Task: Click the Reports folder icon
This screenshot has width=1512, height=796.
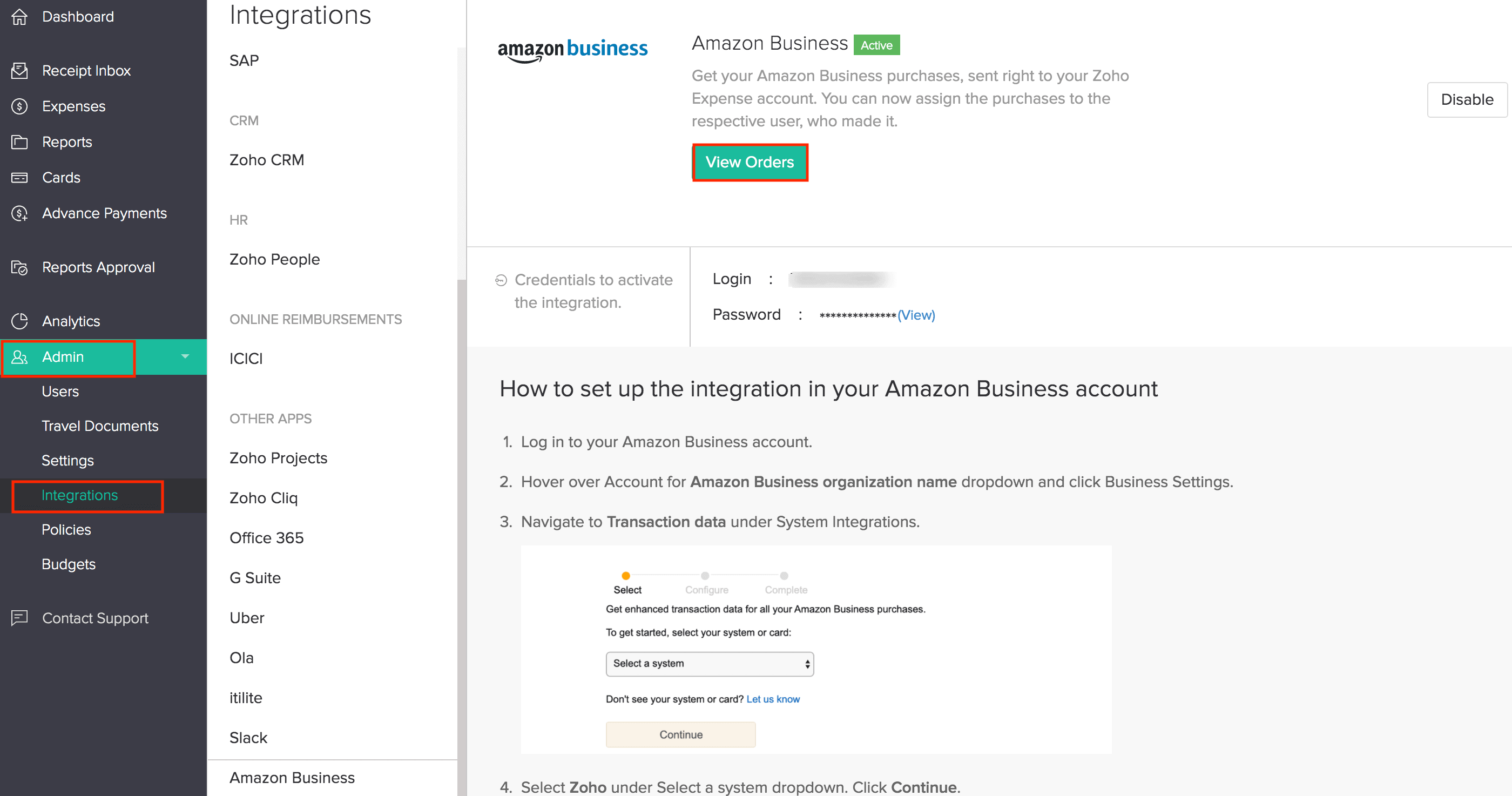Action: (x=19, y=142)
